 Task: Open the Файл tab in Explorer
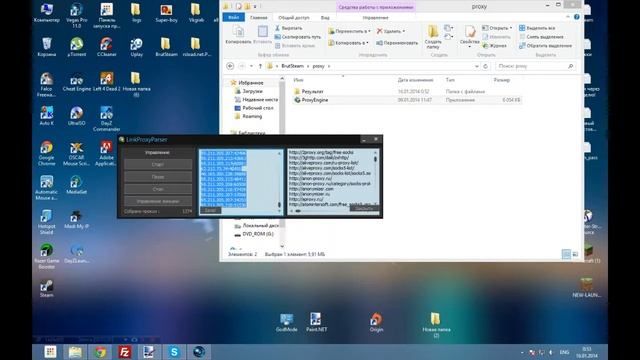233,18
